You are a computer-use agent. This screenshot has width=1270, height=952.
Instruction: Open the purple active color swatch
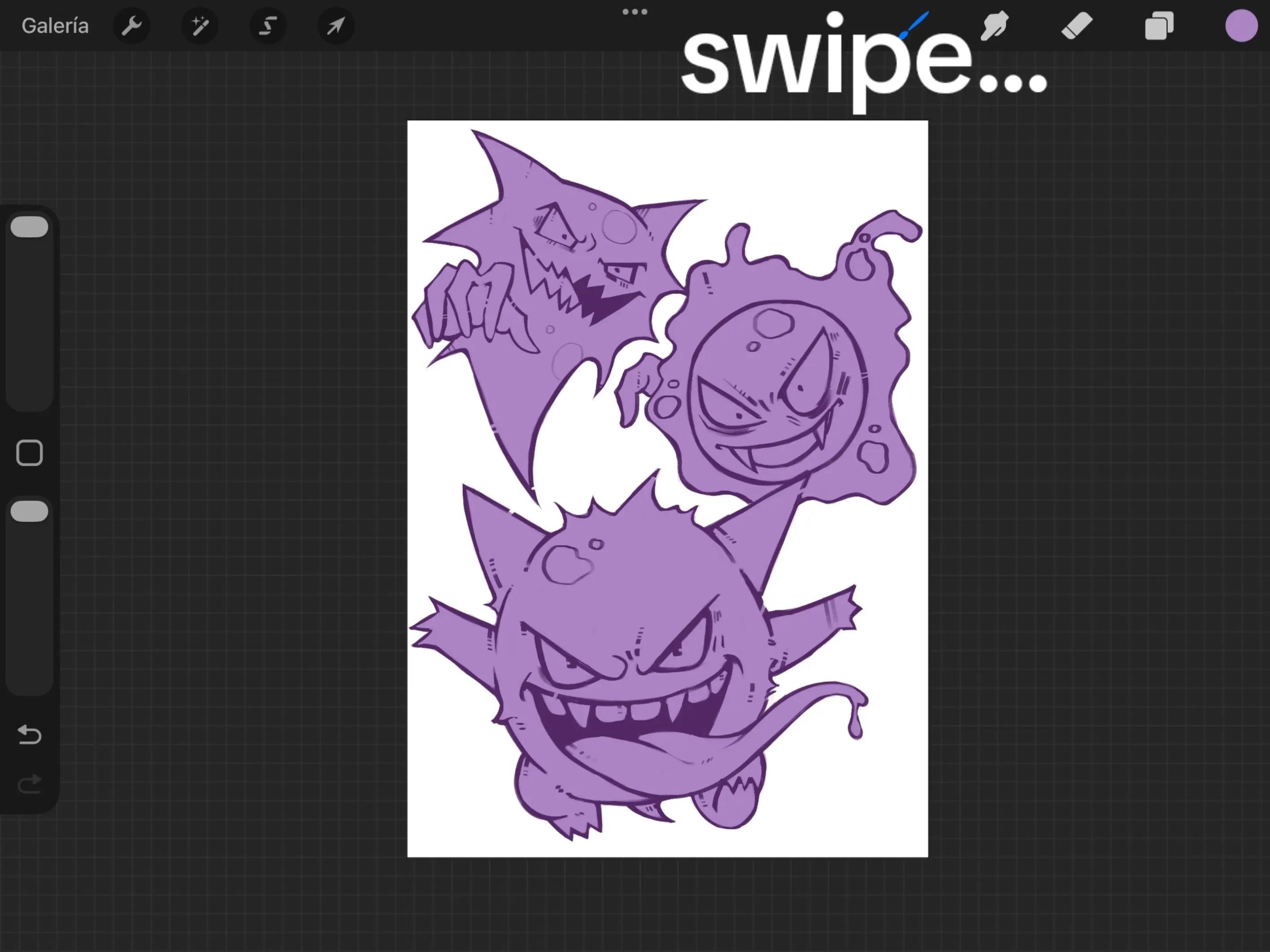tap(1241, 26)
